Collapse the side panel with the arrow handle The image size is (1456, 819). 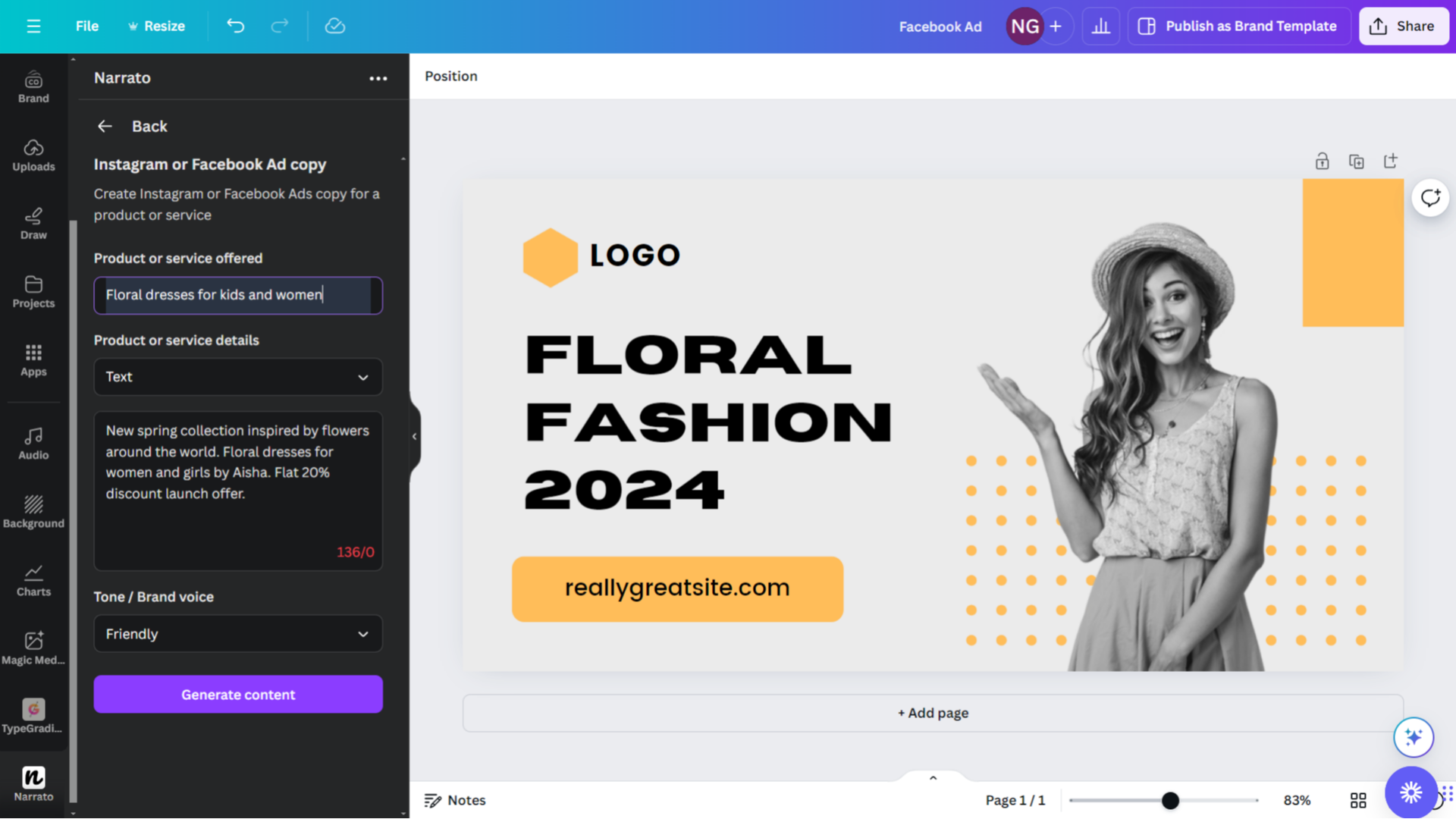(414, 436)
